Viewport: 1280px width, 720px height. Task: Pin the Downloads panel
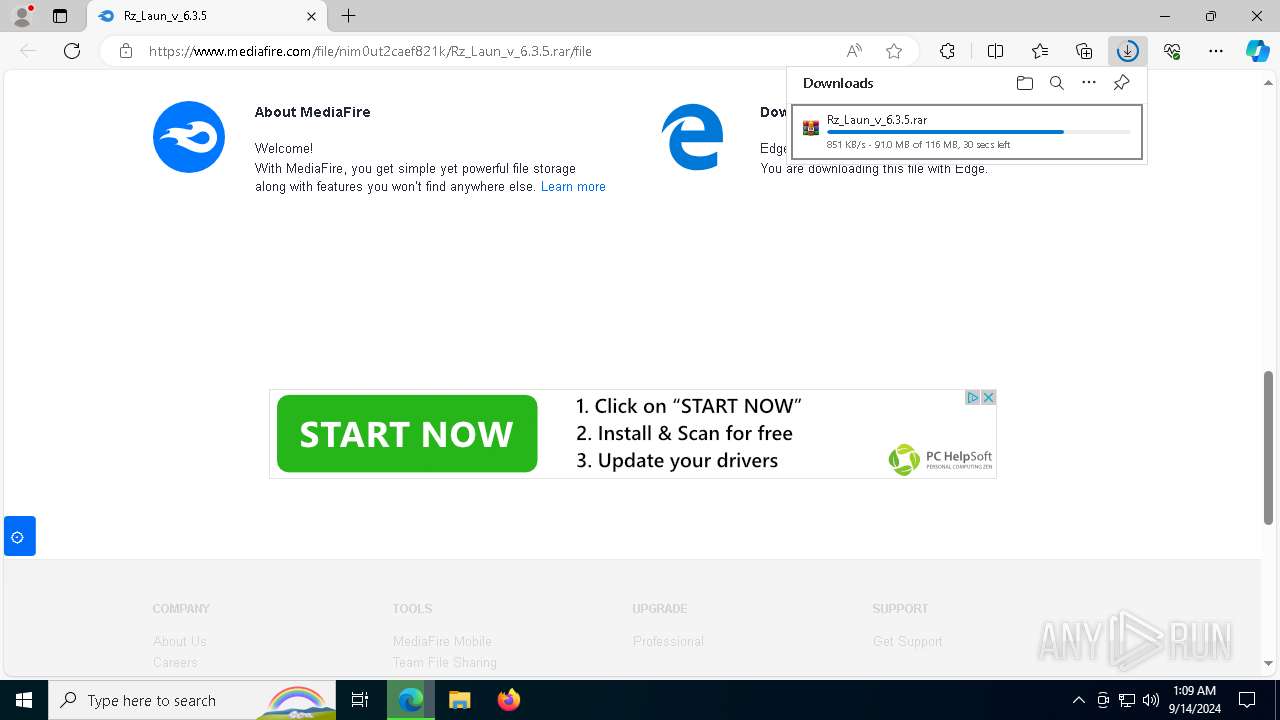pyautogui.click(x=1121, y=83)
